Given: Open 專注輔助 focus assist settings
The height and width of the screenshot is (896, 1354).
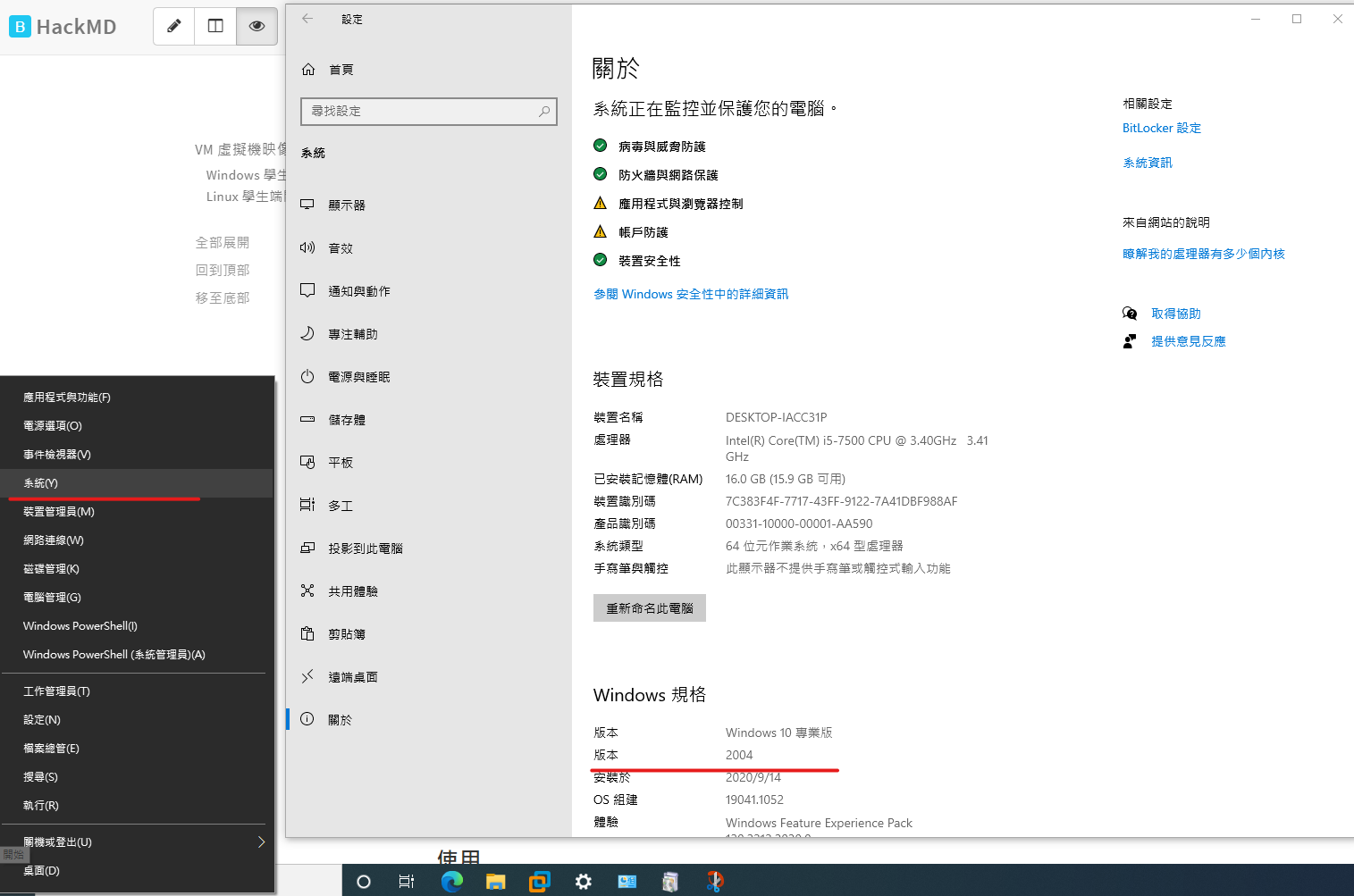Looking at the screenshot, I should click(x=429, y=334).
